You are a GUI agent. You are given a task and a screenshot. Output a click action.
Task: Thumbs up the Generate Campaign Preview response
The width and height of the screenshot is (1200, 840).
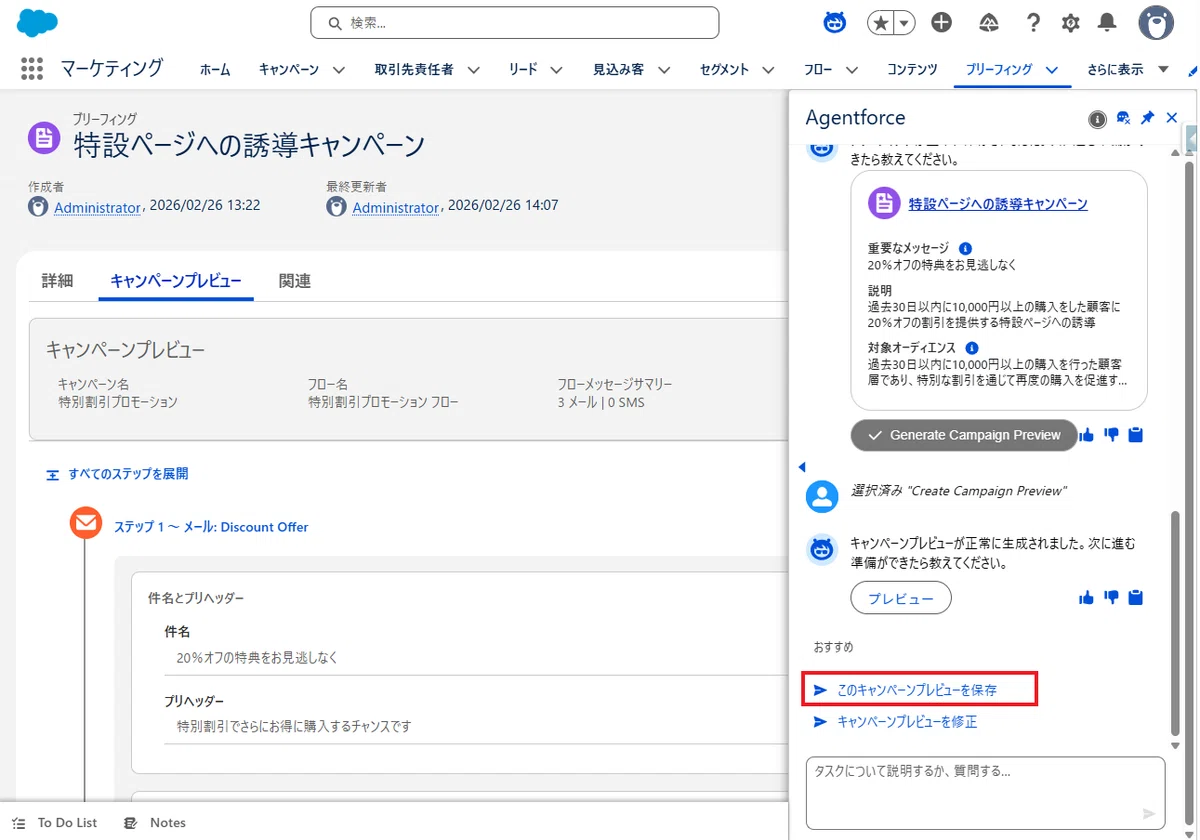[x=1087, y=435]
